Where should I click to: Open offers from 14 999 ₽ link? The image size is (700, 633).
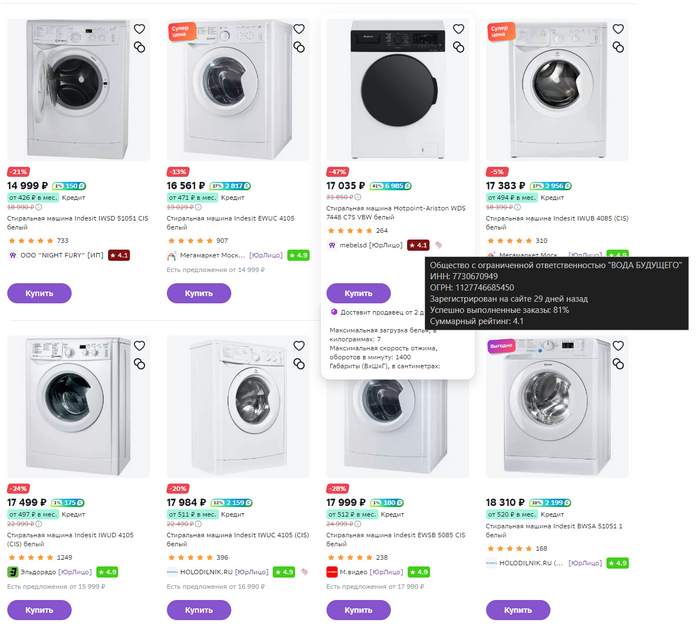tap(215, 270)
